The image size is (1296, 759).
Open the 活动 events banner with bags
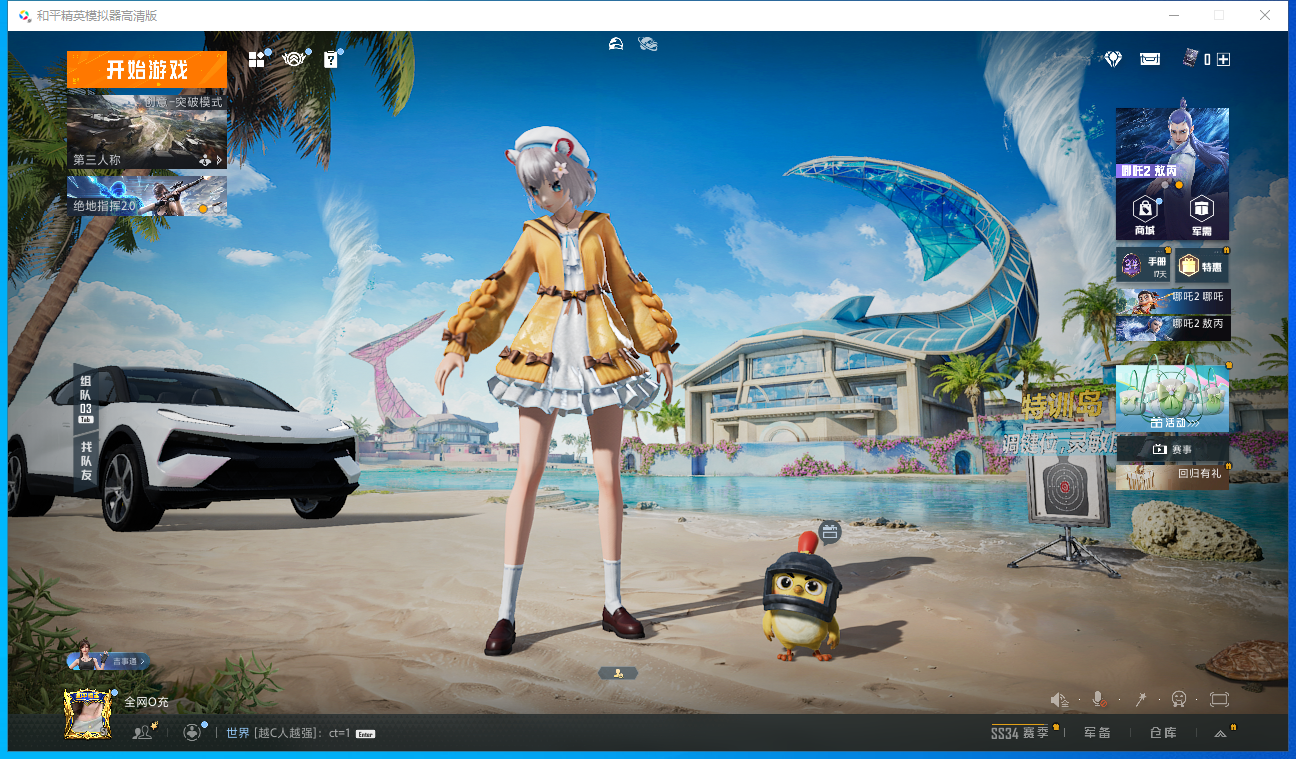coord(1172,398)
